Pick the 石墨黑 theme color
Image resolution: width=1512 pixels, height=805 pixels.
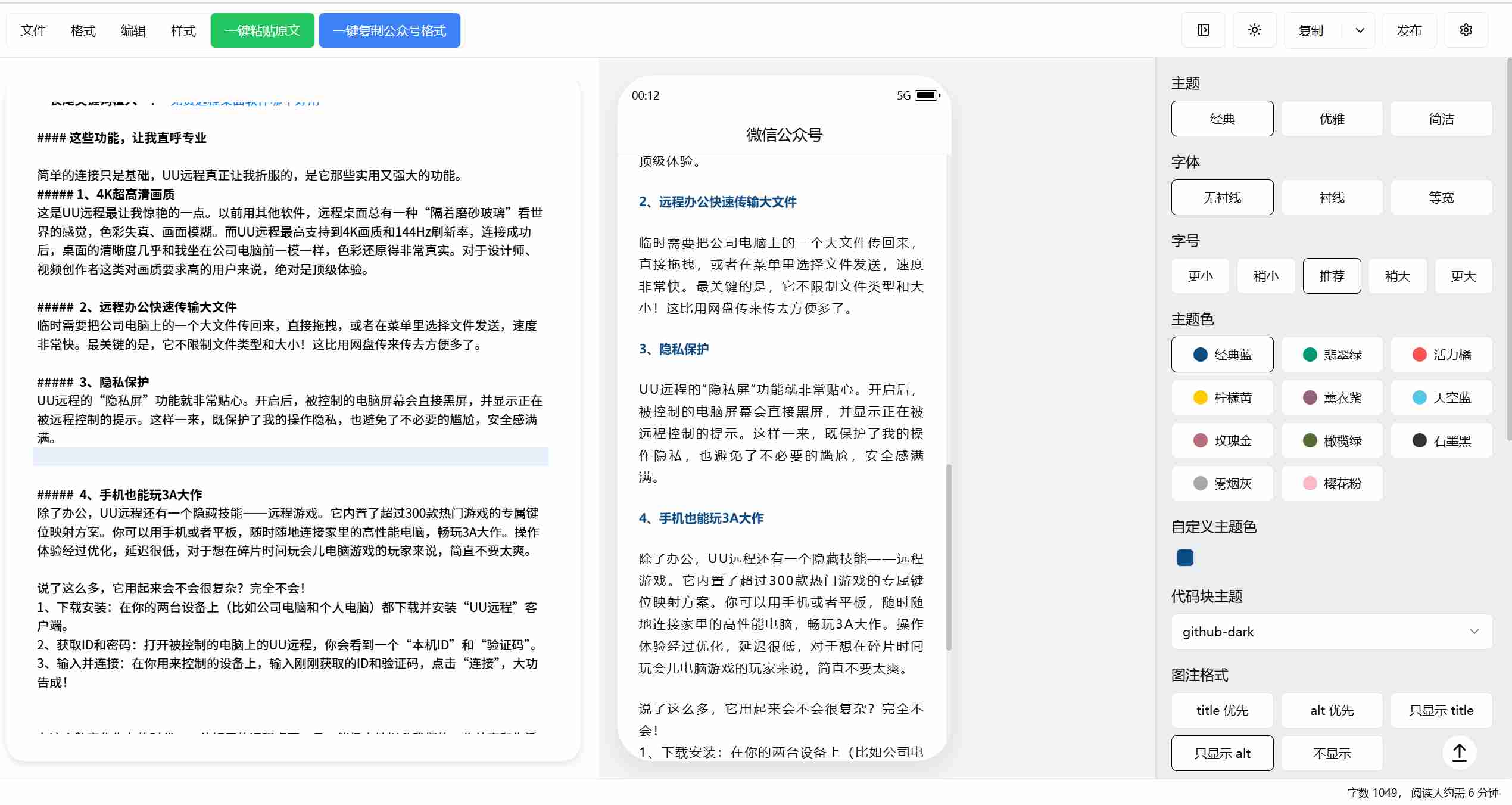[x=1441, y=440]
